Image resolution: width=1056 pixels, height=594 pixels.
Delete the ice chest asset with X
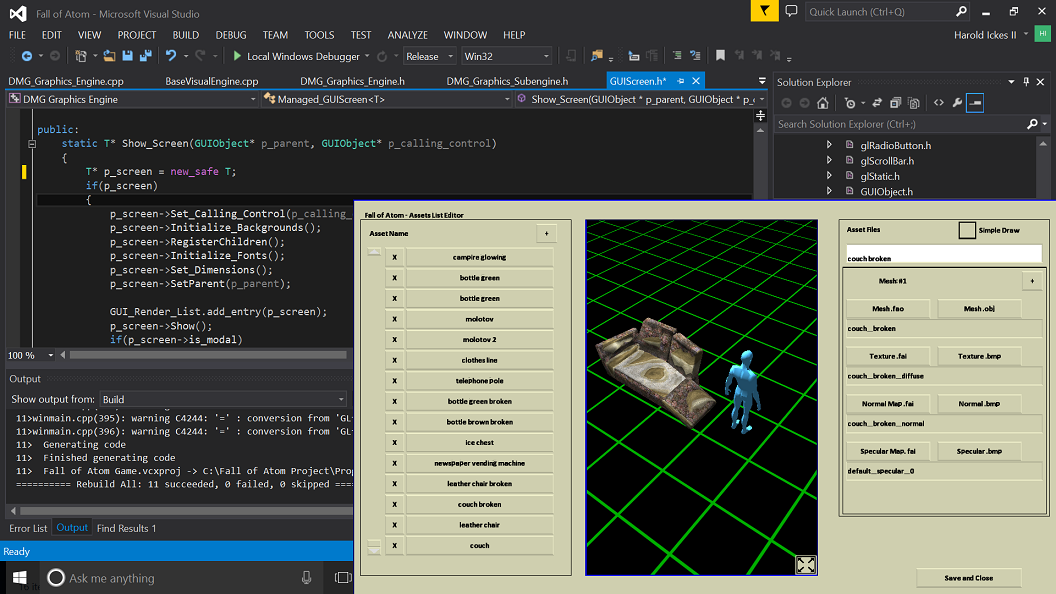pos(395,442)
